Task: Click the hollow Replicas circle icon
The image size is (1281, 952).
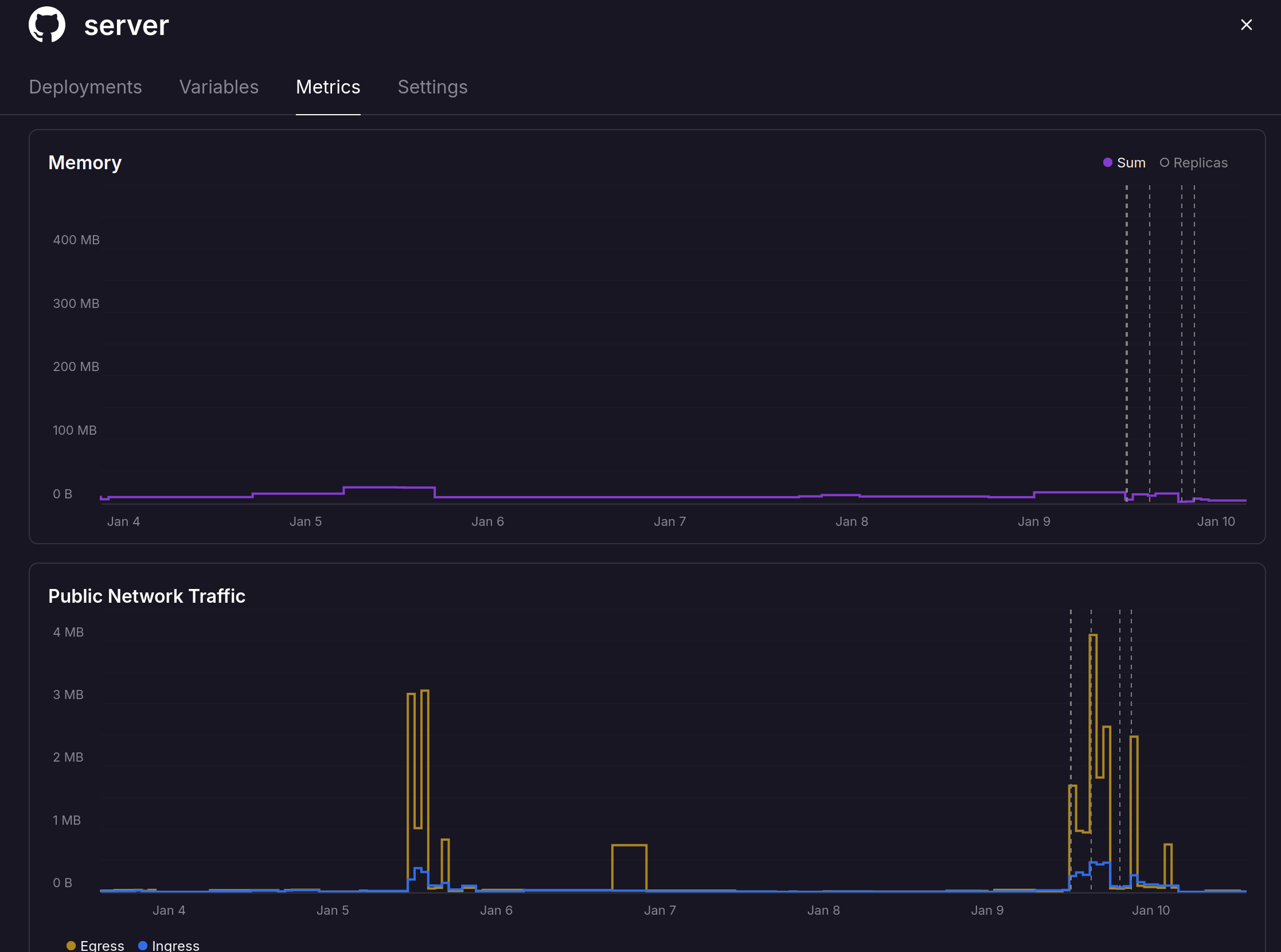Action: (1165, 162)
